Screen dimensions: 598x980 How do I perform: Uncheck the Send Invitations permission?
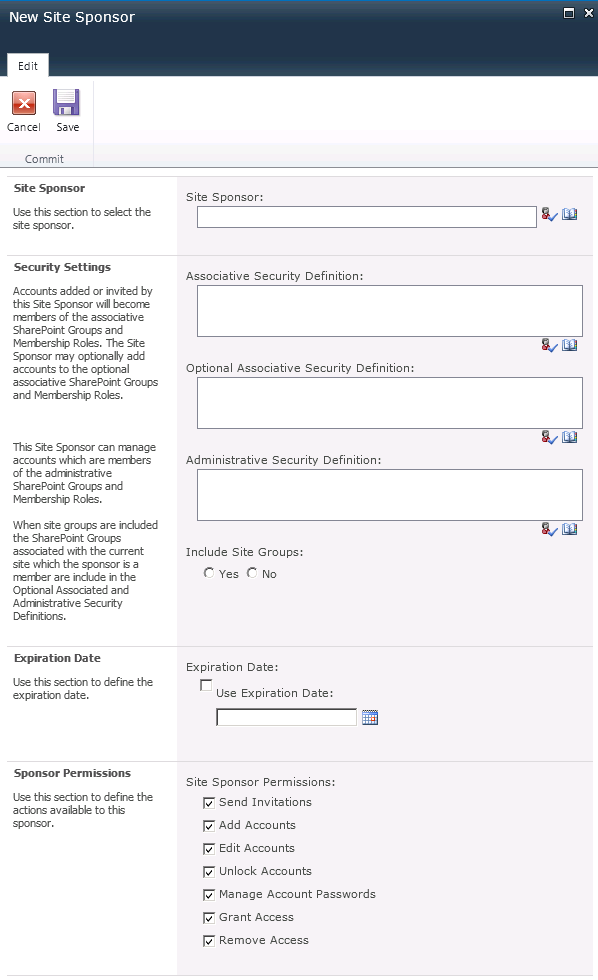tap(208, 802)
